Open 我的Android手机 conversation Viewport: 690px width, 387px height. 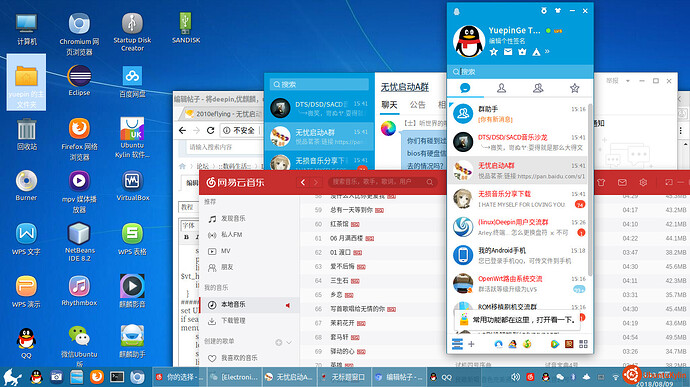click(518, 255)
